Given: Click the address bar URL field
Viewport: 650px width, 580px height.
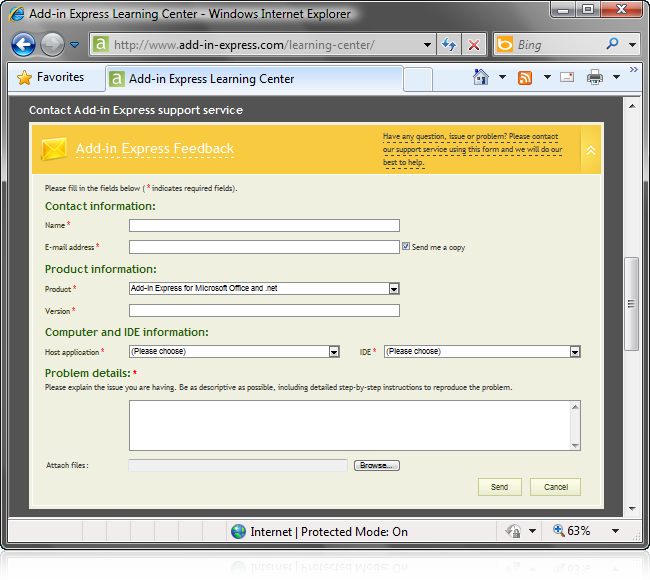Looking at the screenshot, I should pos(261,44).
